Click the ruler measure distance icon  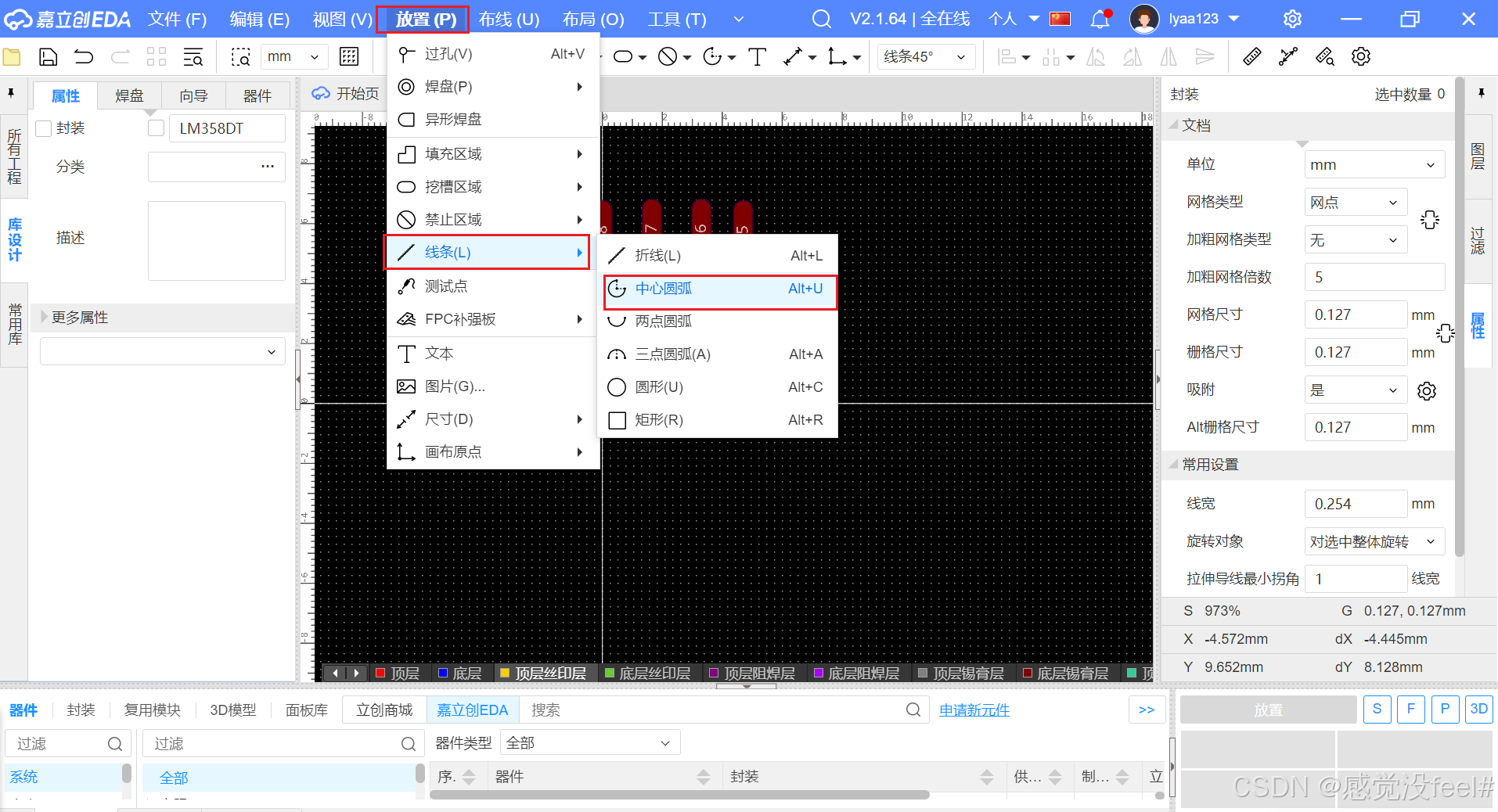pos(1251,56)
